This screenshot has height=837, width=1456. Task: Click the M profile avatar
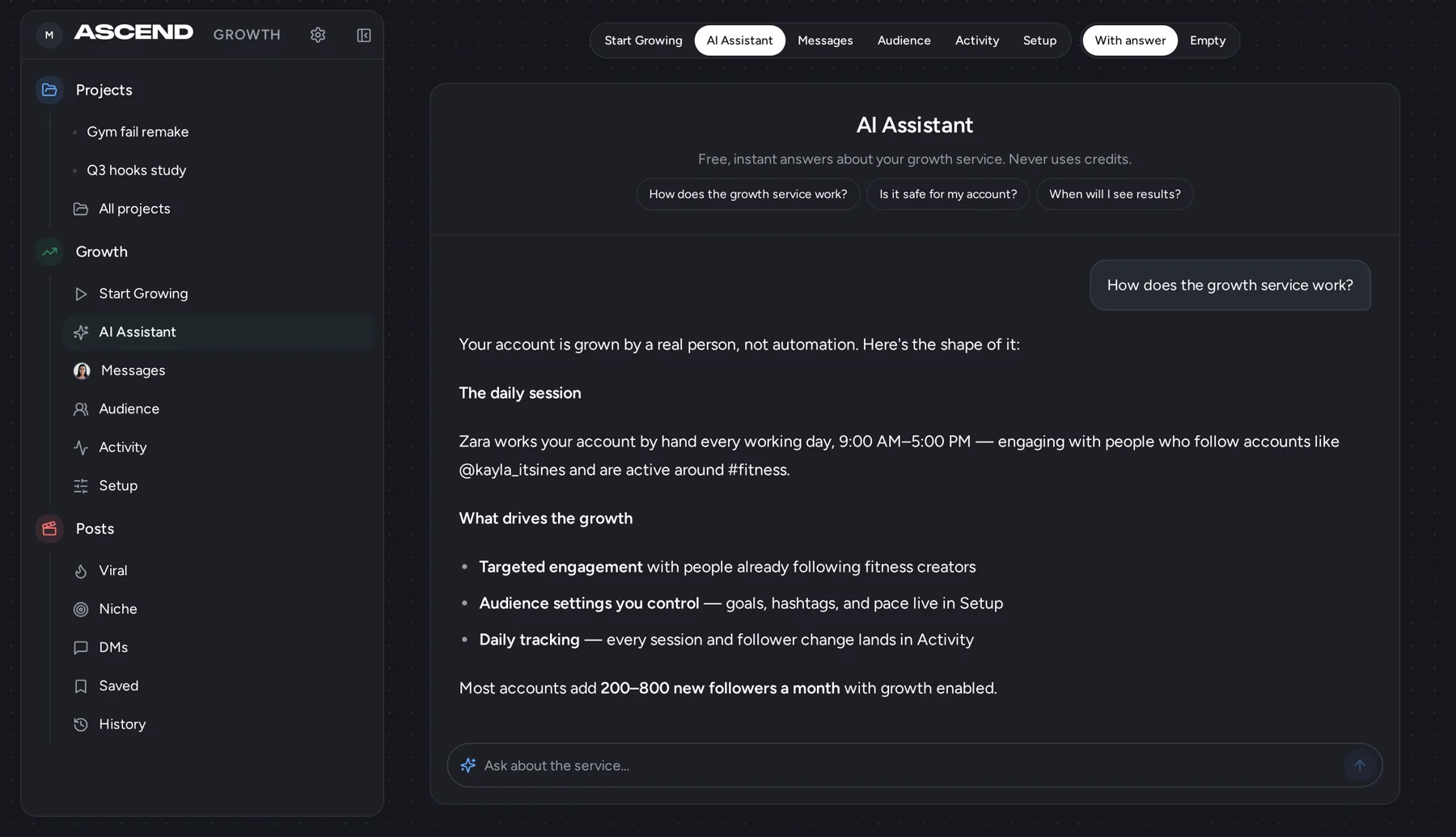[49, 35]
